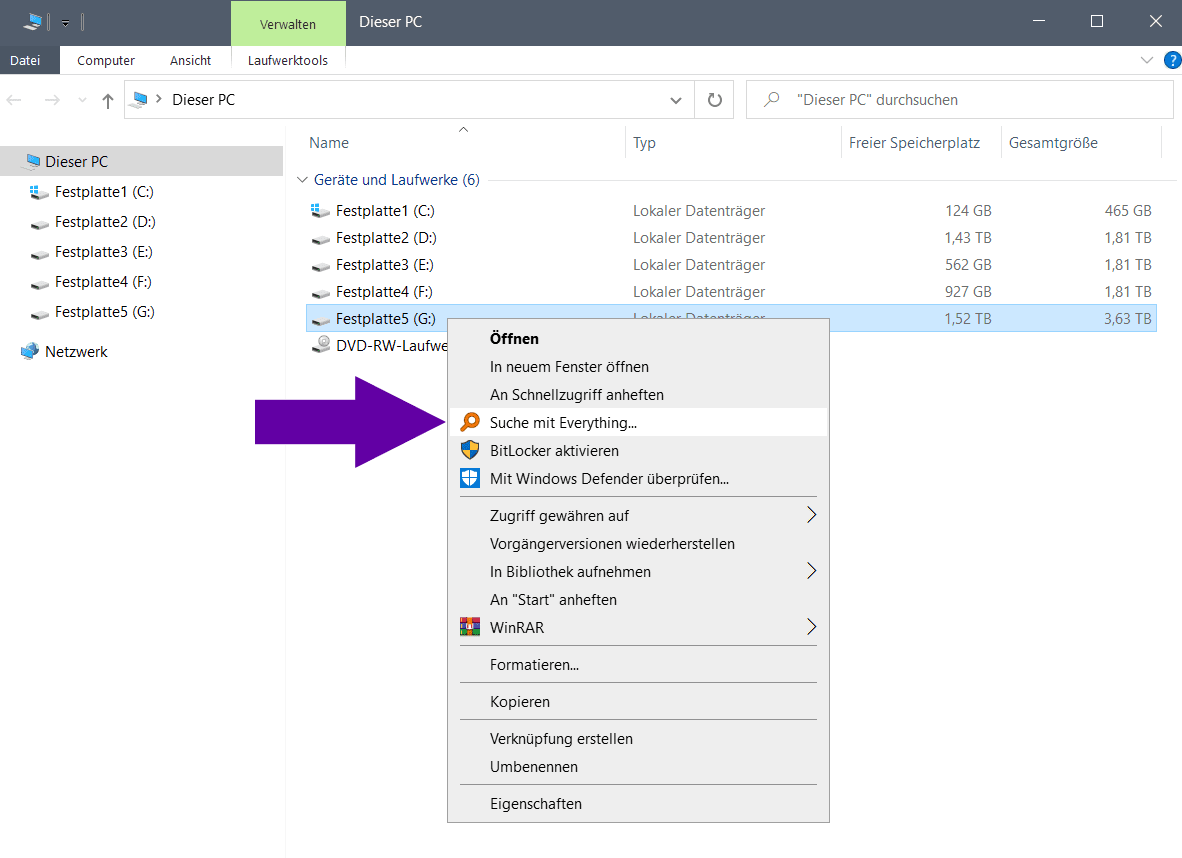Click the BitLocker shield icon
The image size is (1182, 858).
pyautogui.click(x=469, y=451)
